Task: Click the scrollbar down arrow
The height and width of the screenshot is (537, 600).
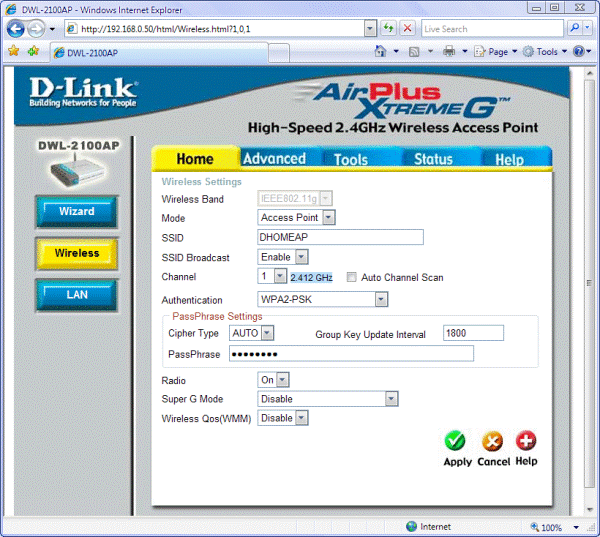Action: pos(590,509)
